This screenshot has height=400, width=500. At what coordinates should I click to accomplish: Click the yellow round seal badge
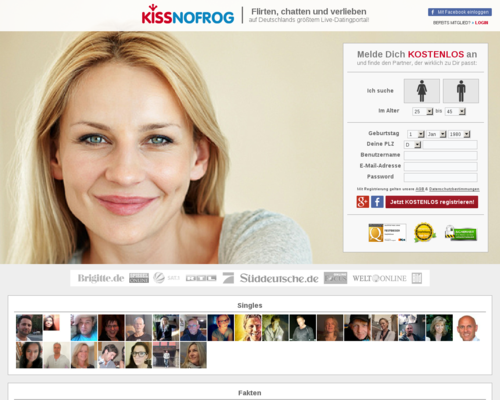425,232
